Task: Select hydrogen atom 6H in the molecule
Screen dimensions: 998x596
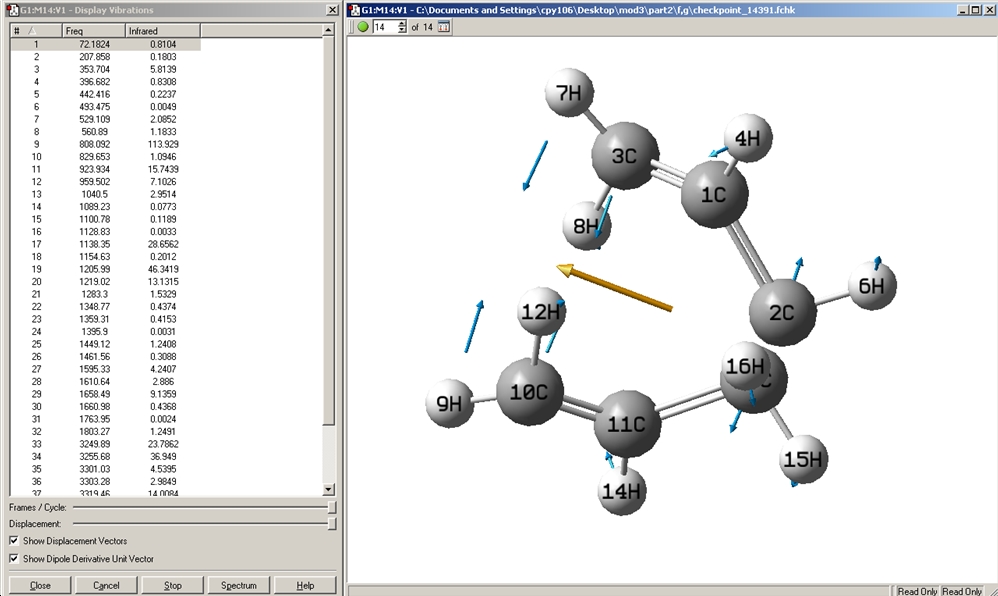Action: click(872, 286)
